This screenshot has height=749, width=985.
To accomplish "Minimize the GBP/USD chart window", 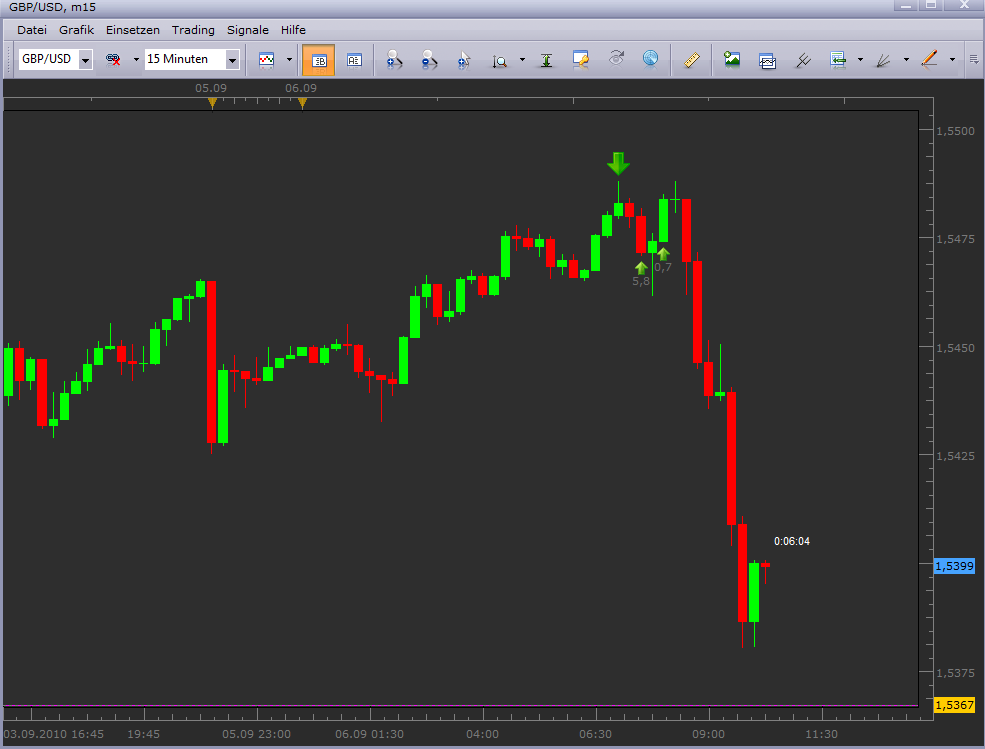I will tap(906, 5).
